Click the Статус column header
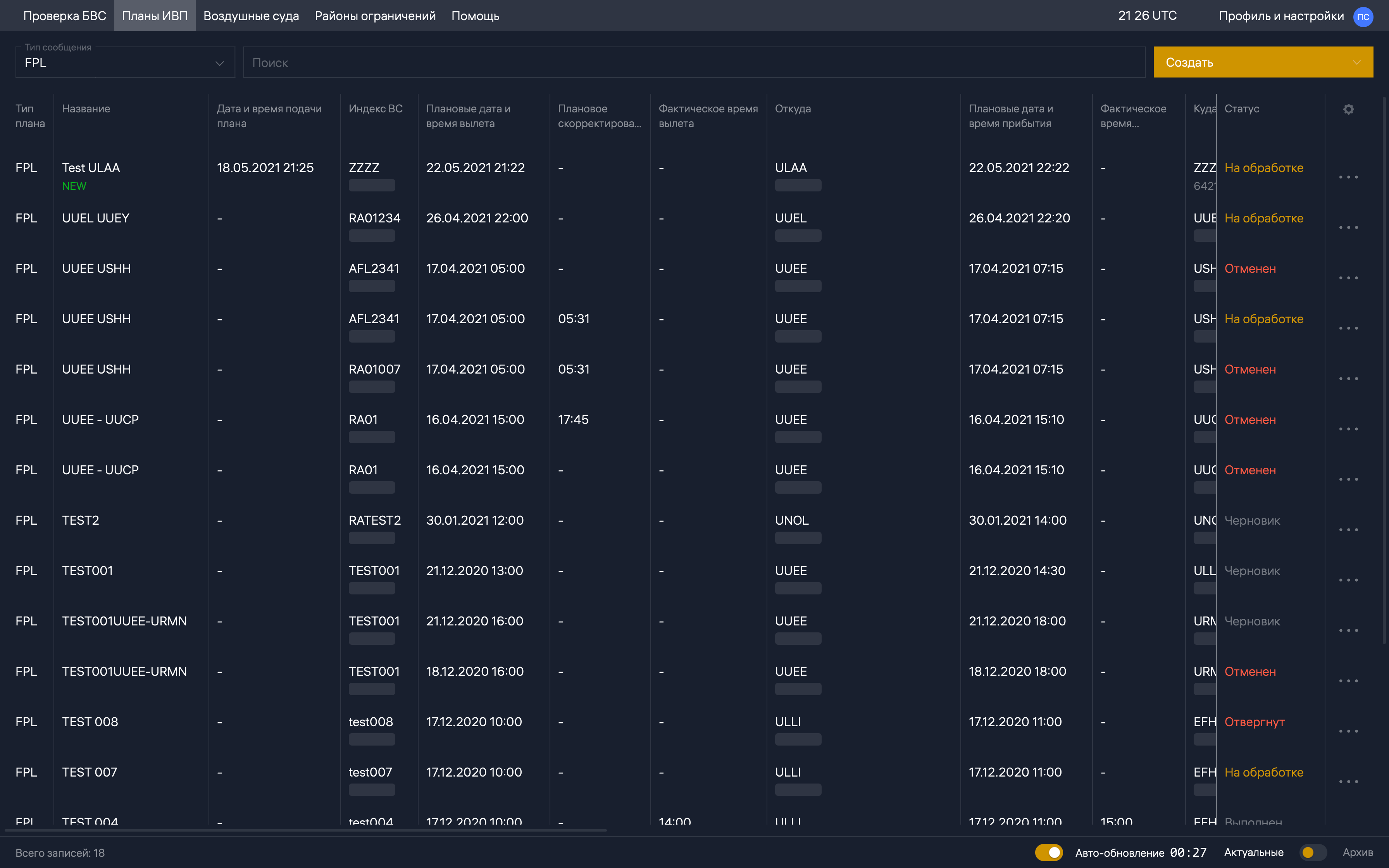Image resolution: width=1389 pixels, height=868 pixels. coord(1241,109)
